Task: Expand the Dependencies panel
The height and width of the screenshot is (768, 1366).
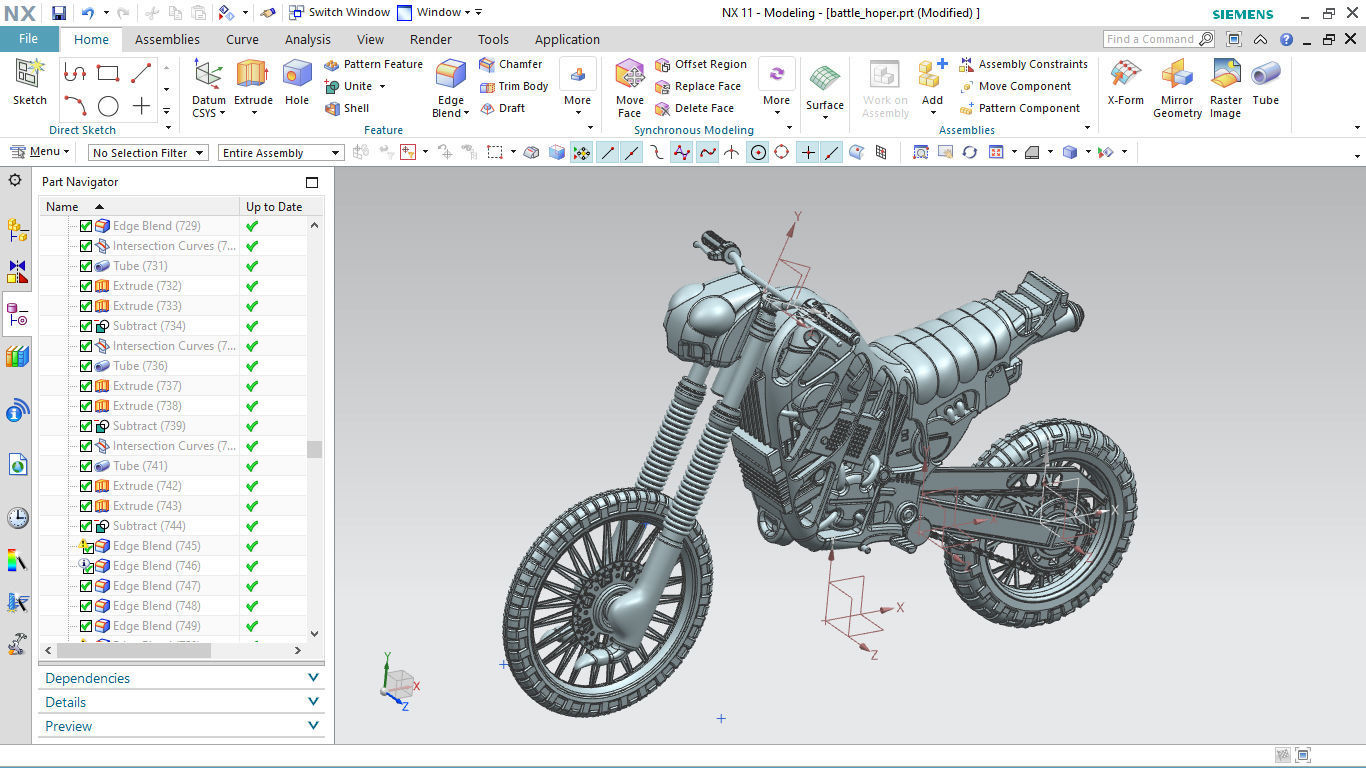Action: click(181, 678)
